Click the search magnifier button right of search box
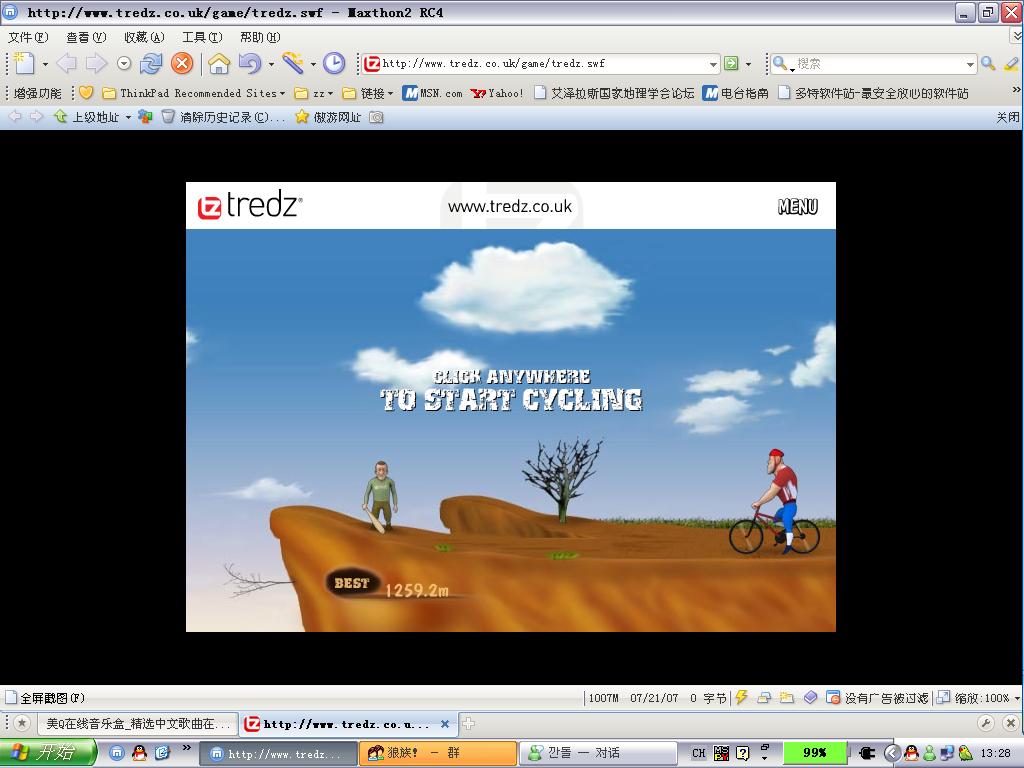The width and height of the screenshot is (1024, 768). 988,63
